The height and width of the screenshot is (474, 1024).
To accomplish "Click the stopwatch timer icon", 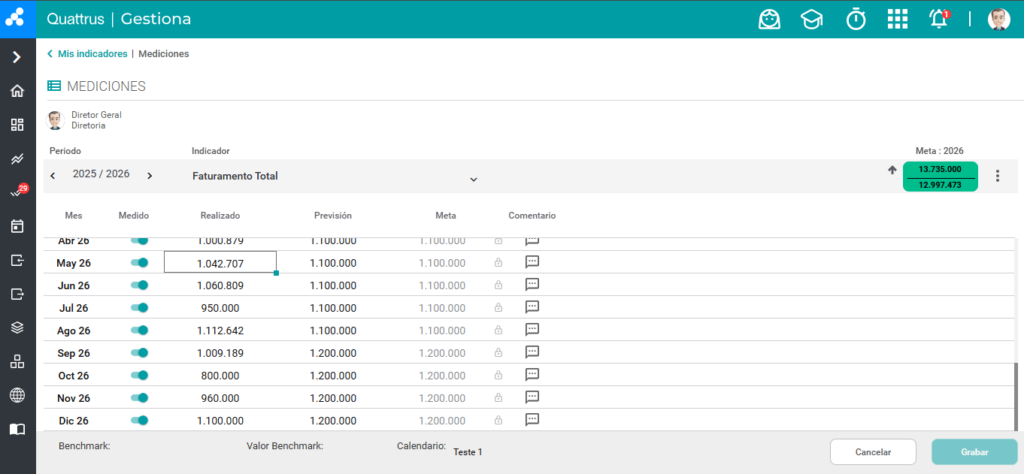I will (x=856, y=19).
